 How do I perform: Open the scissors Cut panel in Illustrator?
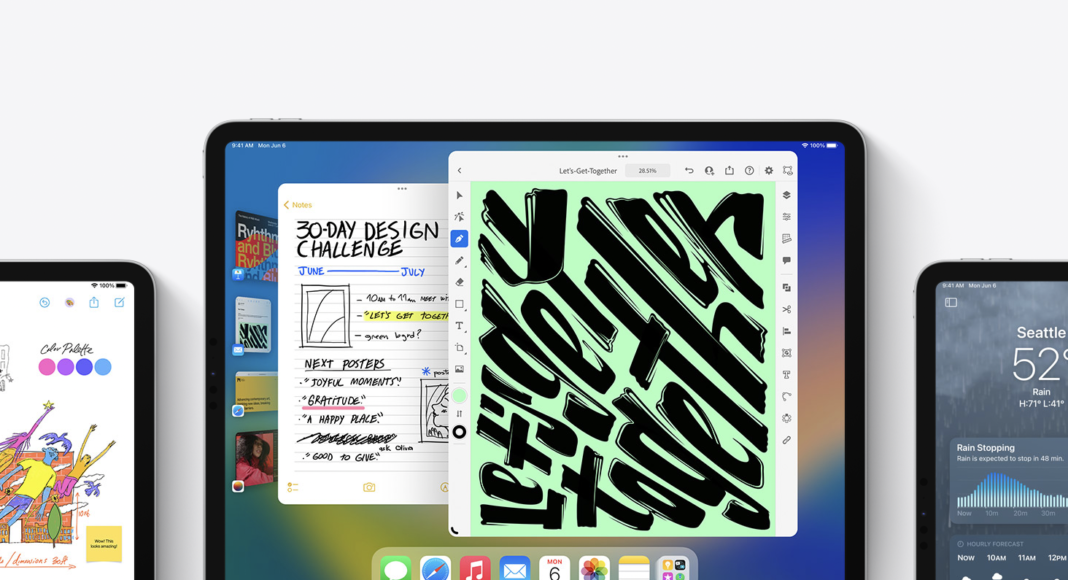coord(787,310)
